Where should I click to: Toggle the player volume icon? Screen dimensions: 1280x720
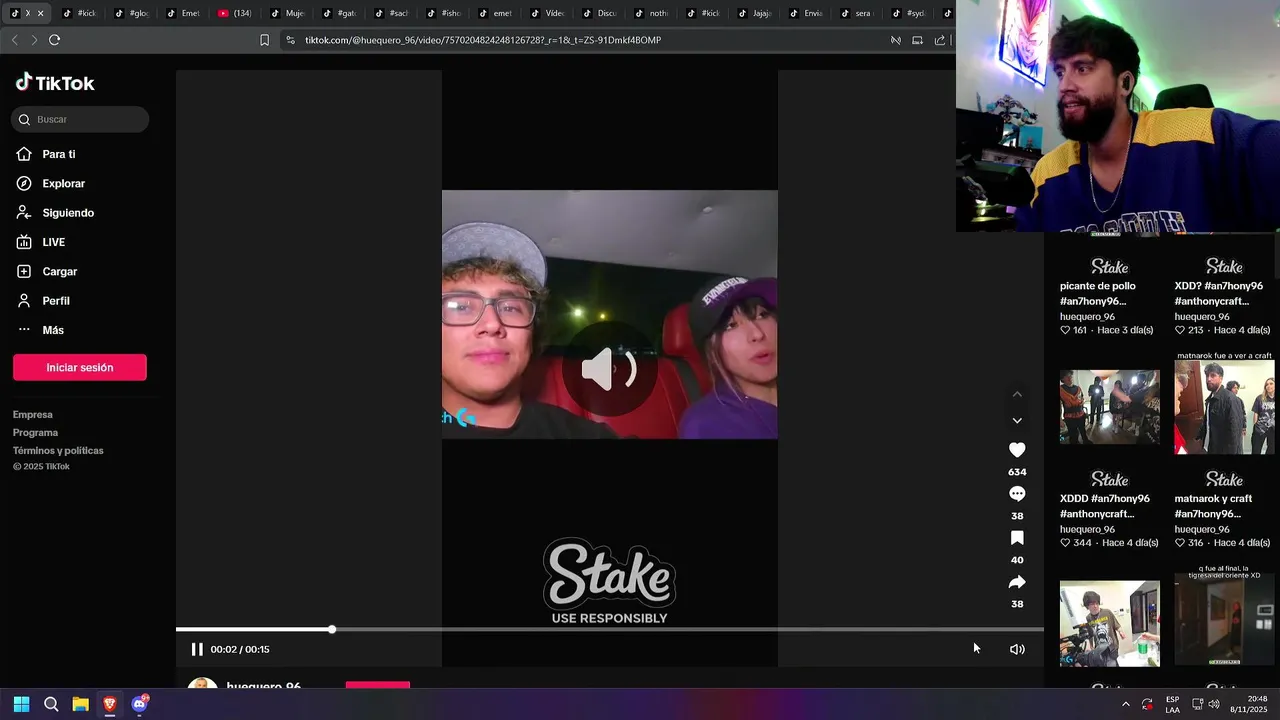click(1017, 649)
